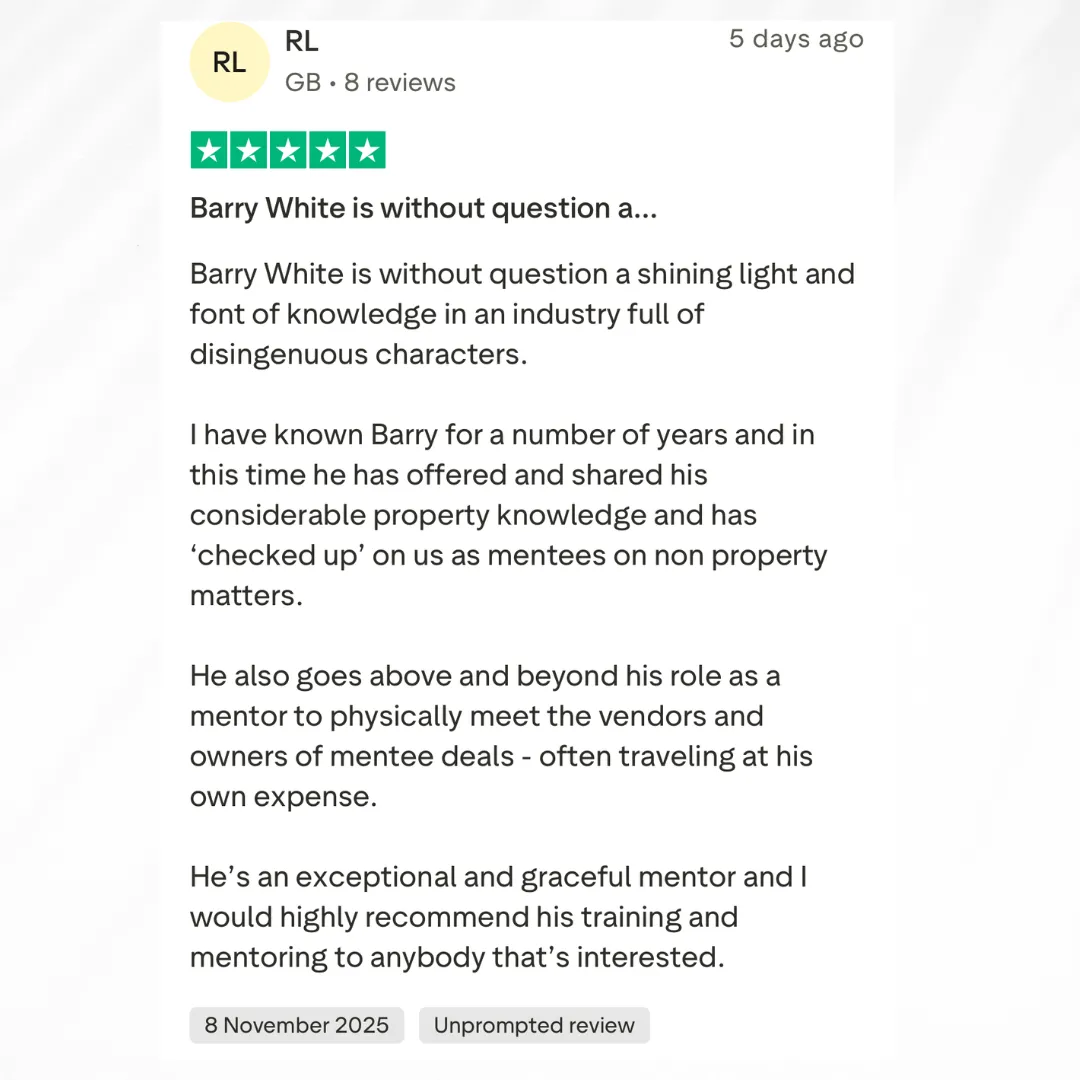
Task: Click the 'shining light' opening paragraph
Action: [x=520, y=313]
